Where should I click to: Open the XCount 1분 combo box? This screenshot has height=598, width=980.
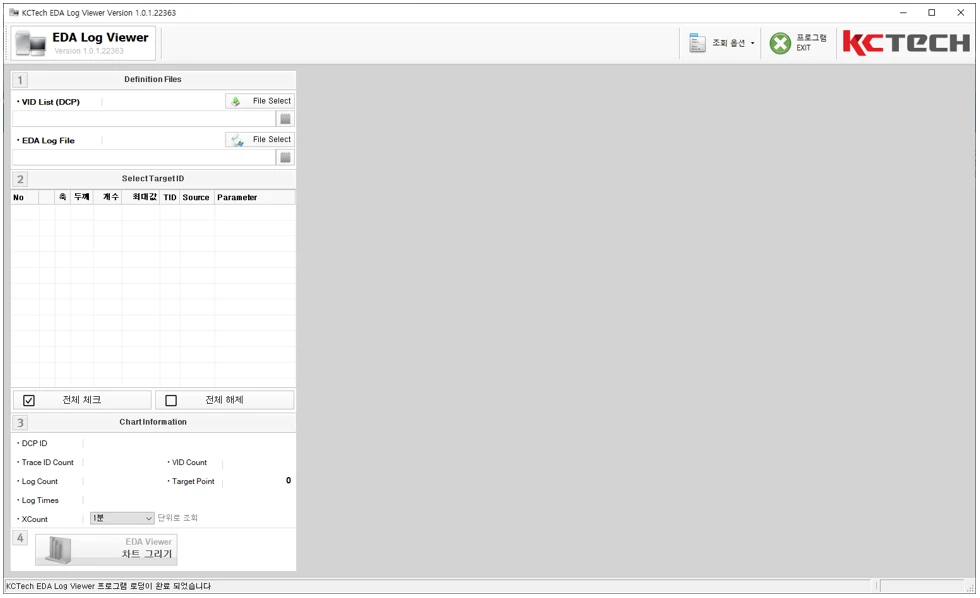pyautogui.click(x=122, y=518)
